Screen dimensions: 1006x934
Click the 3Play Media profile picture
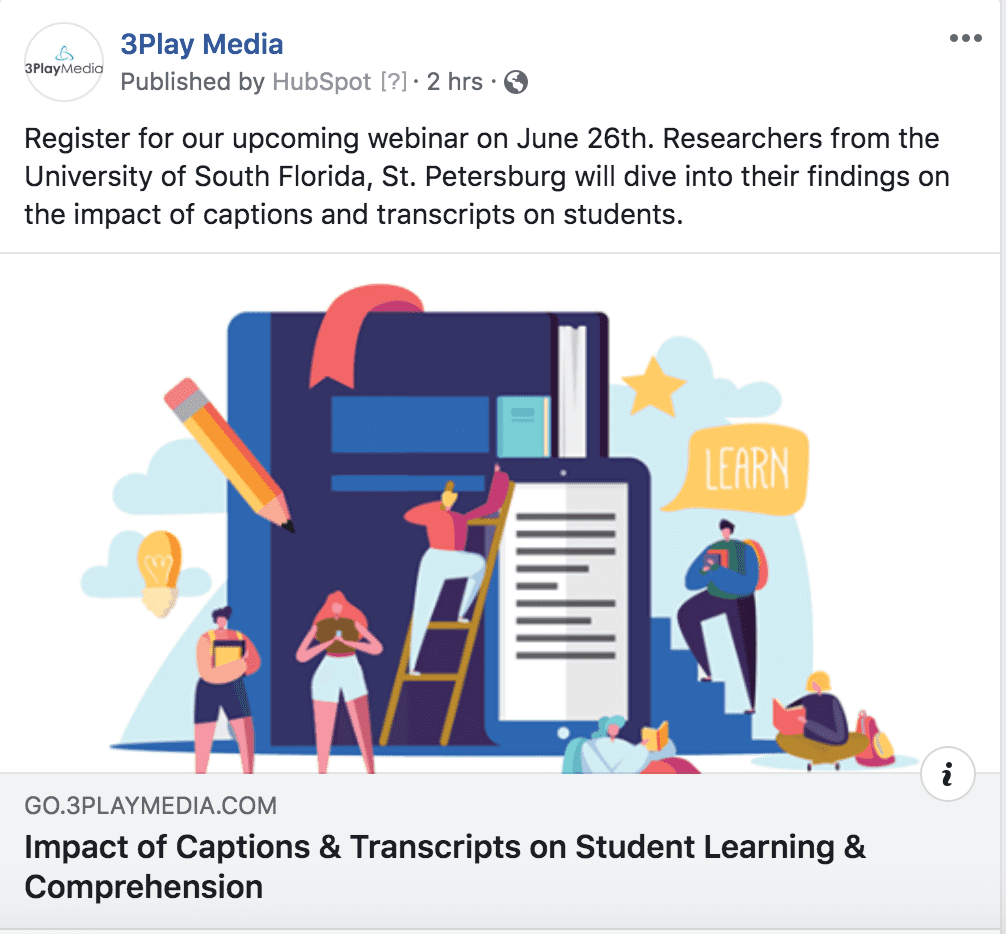click(x=64, y=62)
